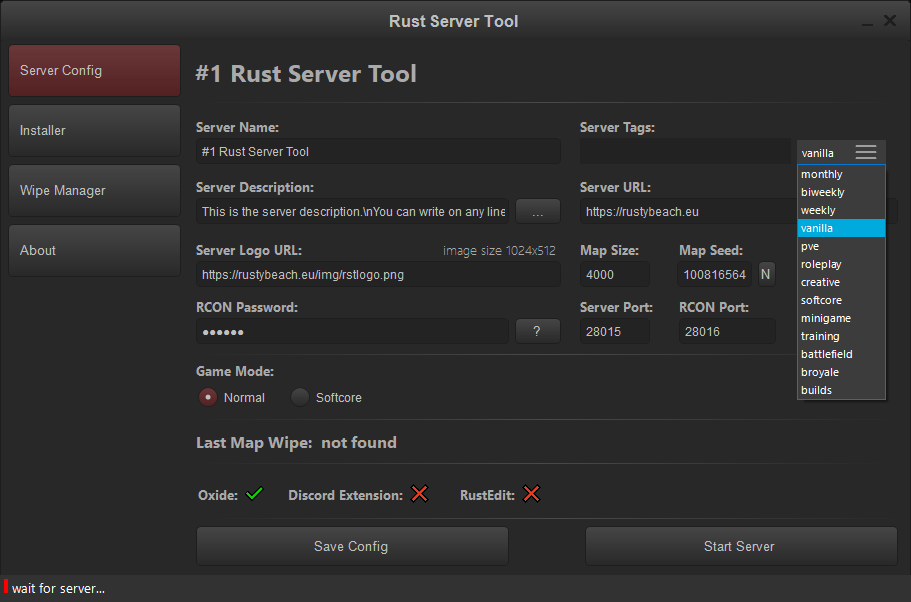Select the Normal game mode
This screenshot has width=911, height=602.
coord(208,397)
